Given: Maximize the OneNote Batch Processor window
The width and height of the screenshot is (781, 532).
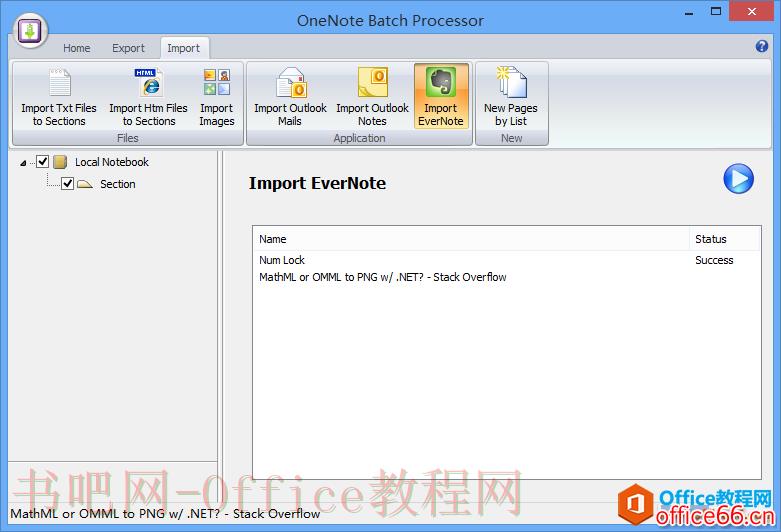Looking at the screenshot, I should pos(716,11).
